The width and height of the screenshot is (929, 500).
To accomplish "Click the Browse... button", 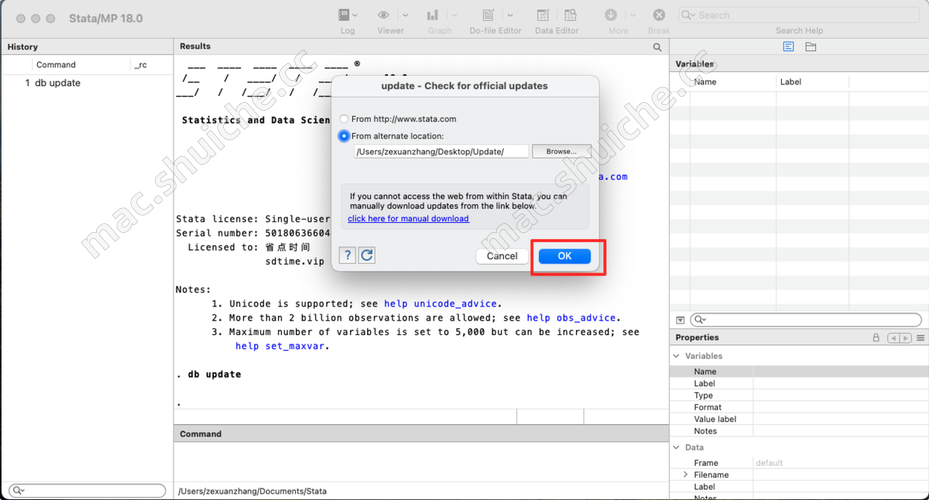I will coord(561,152).
